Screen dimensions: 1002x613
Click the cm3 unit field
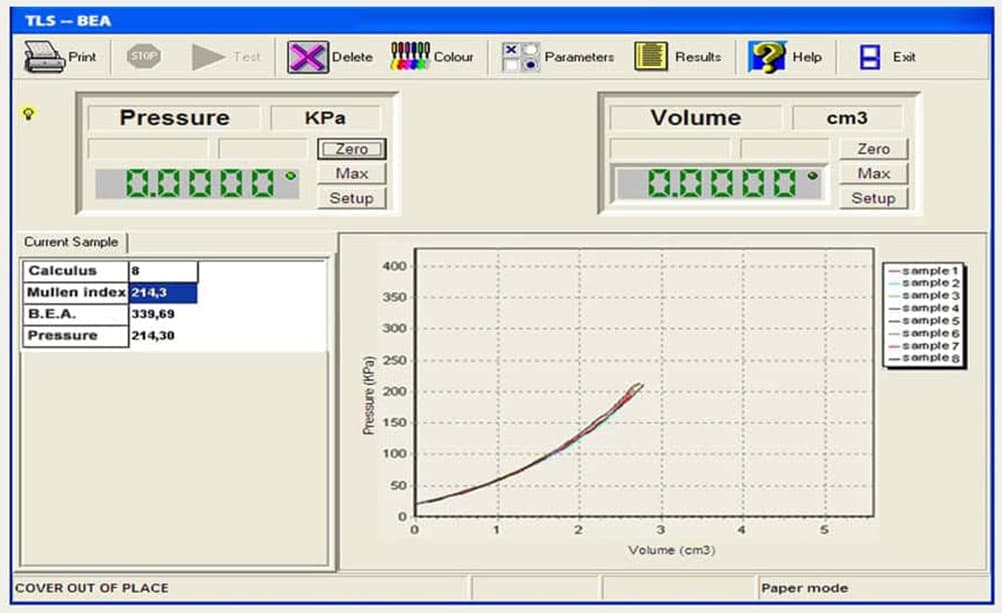(x=847, y=118)
